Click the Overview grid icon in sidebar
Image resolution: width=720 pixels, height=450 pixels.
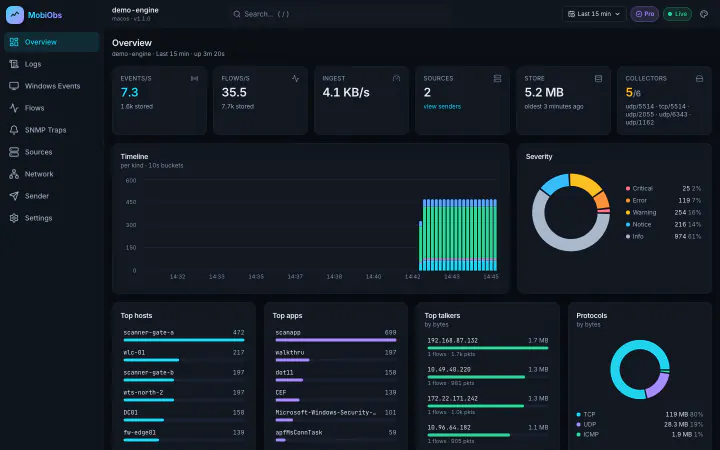point(14,42)
